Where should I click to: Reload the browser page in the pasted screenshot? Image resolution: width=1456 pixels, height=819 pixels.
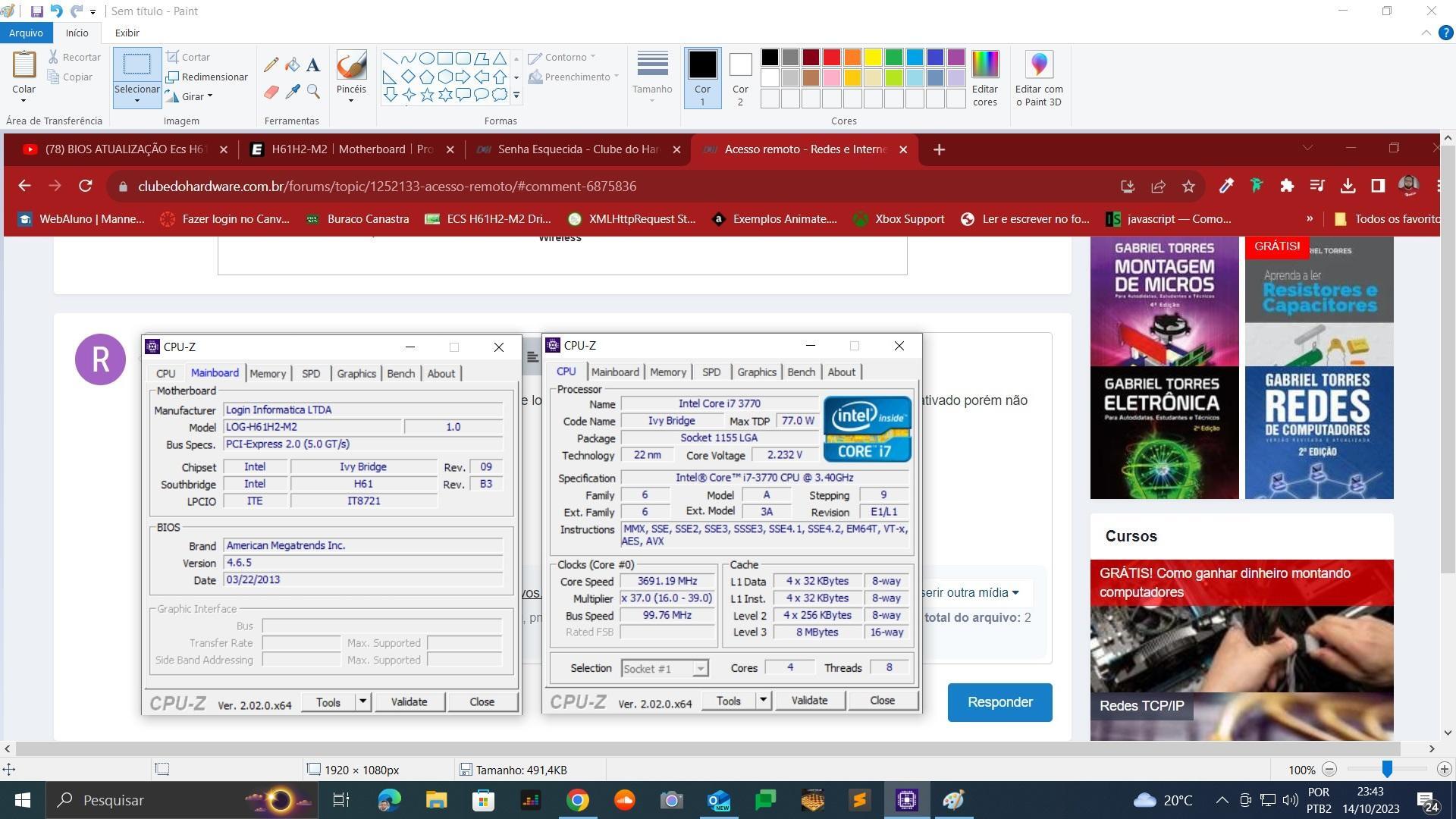[86, 186]
